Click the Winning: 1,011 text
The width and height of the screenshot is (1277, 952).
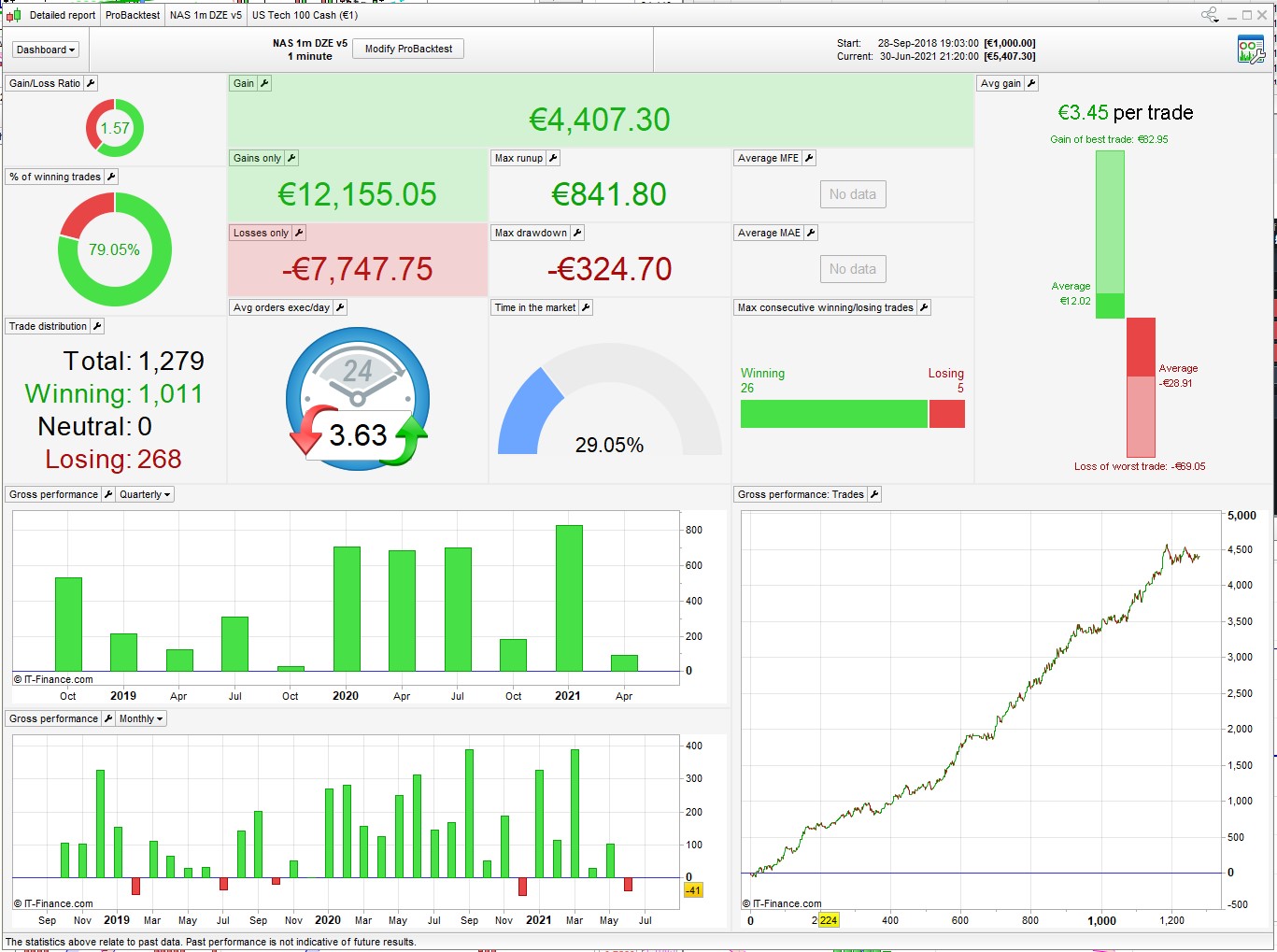(114, 394)
